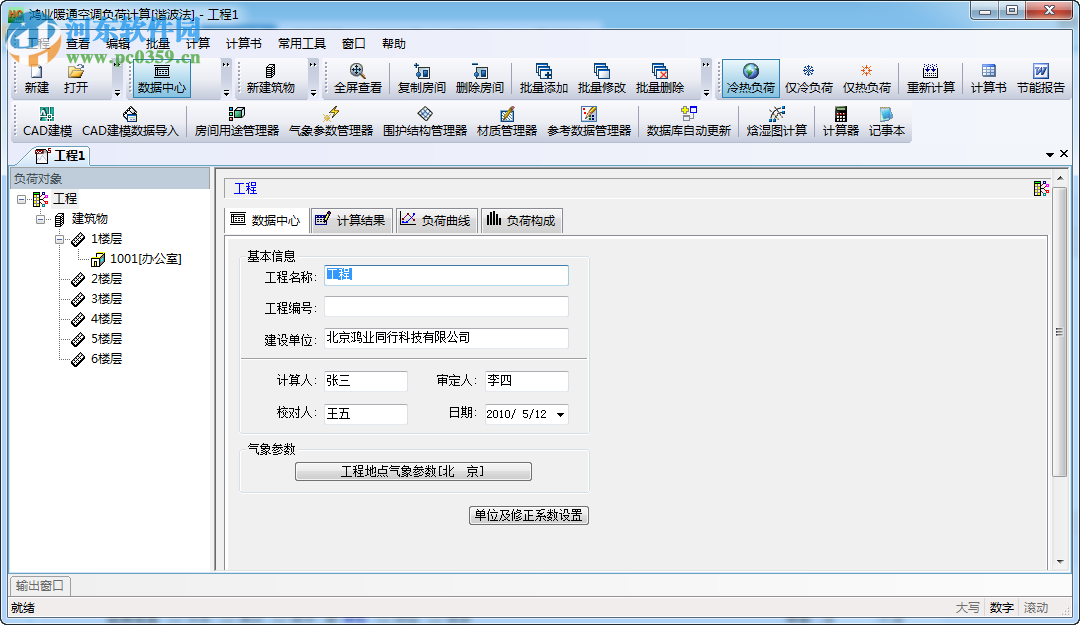
Task: Open a project with the 打开 icon
Action: [76, 79]
